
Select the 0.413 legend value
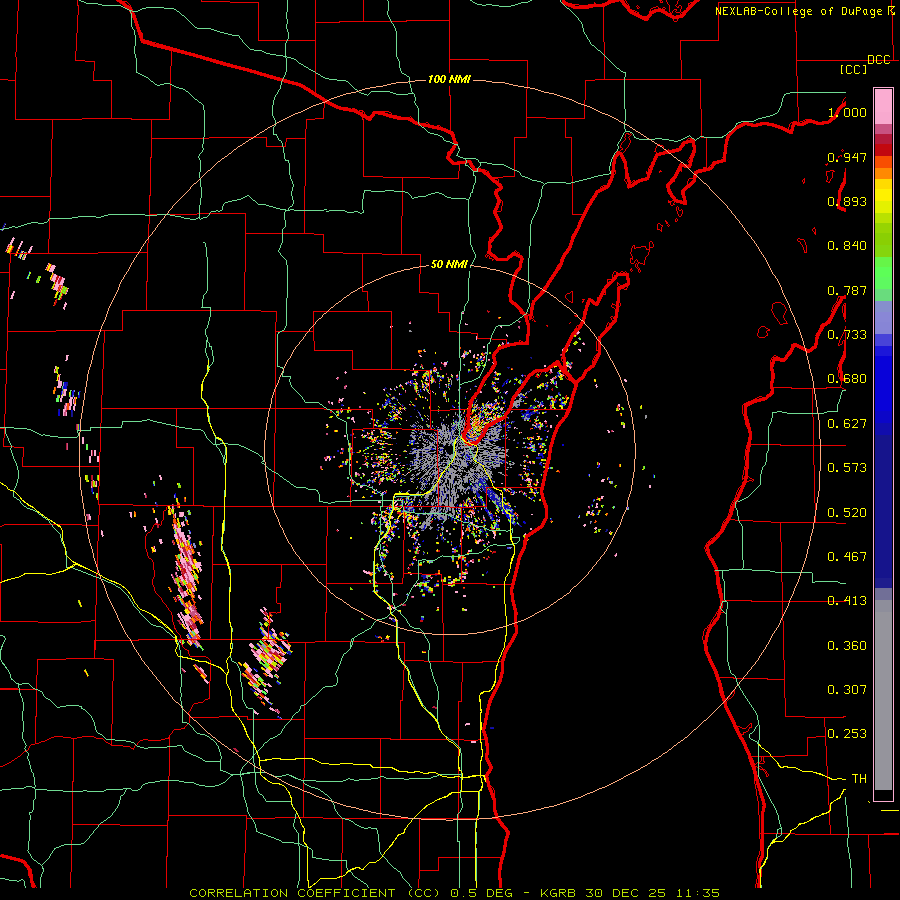click(847, 601)
